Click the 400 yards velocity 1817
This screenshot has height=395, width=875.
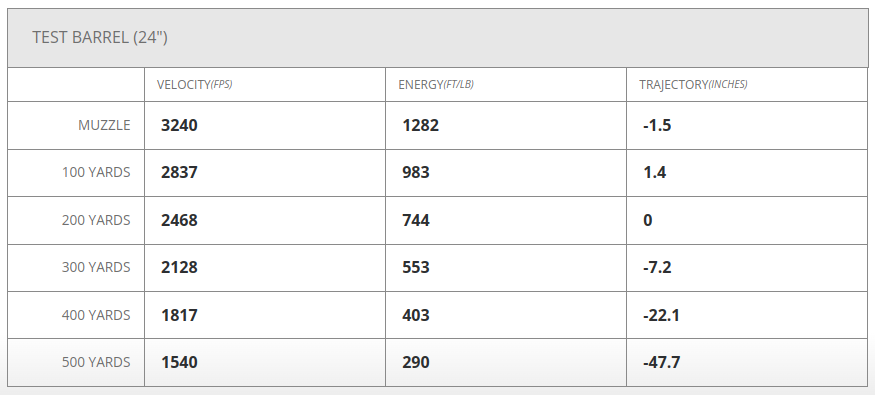pyautogui.click(x=179, y=315)
